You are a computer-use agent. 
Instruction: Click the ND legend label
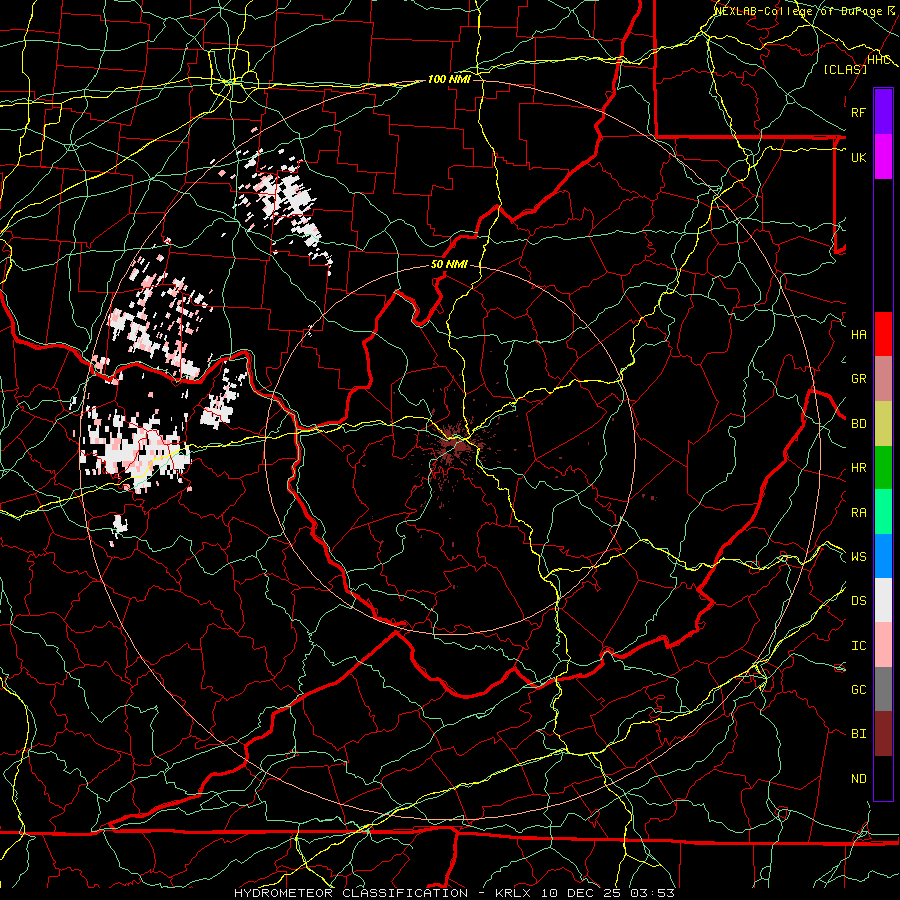(858, 779)
